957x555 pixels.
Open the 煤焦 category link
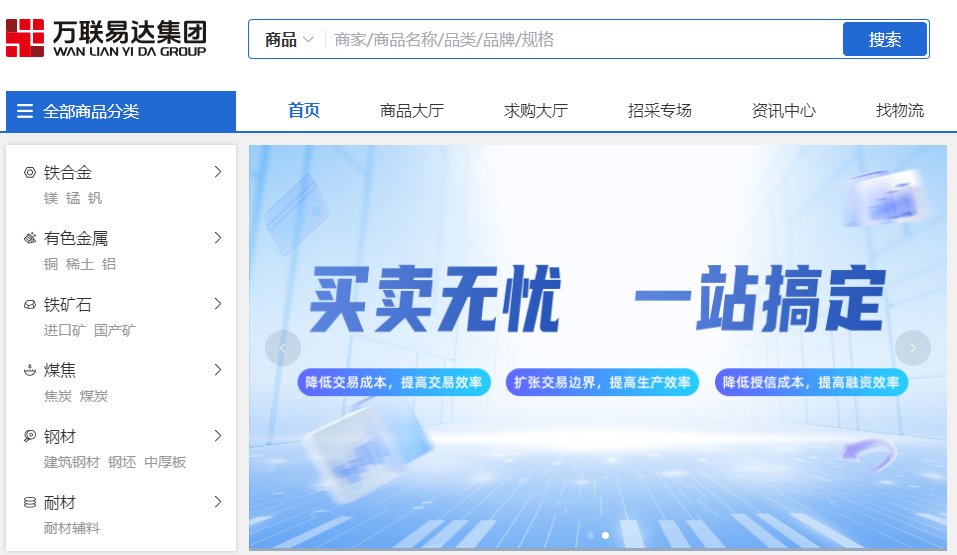pos(60,370)
